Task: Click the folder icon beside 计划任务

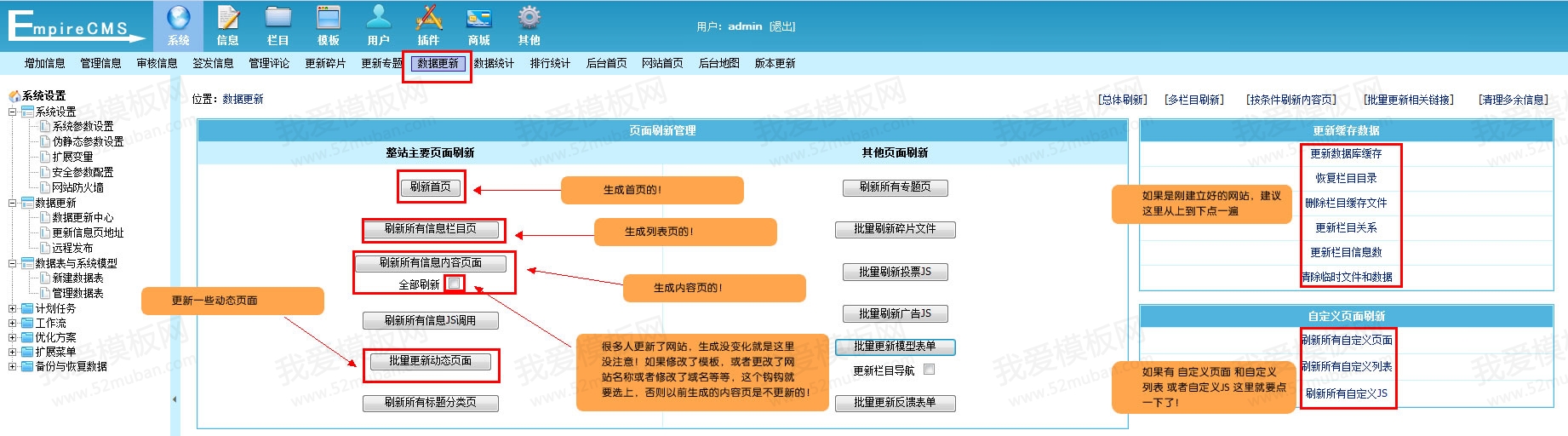Action: point(27,308)
